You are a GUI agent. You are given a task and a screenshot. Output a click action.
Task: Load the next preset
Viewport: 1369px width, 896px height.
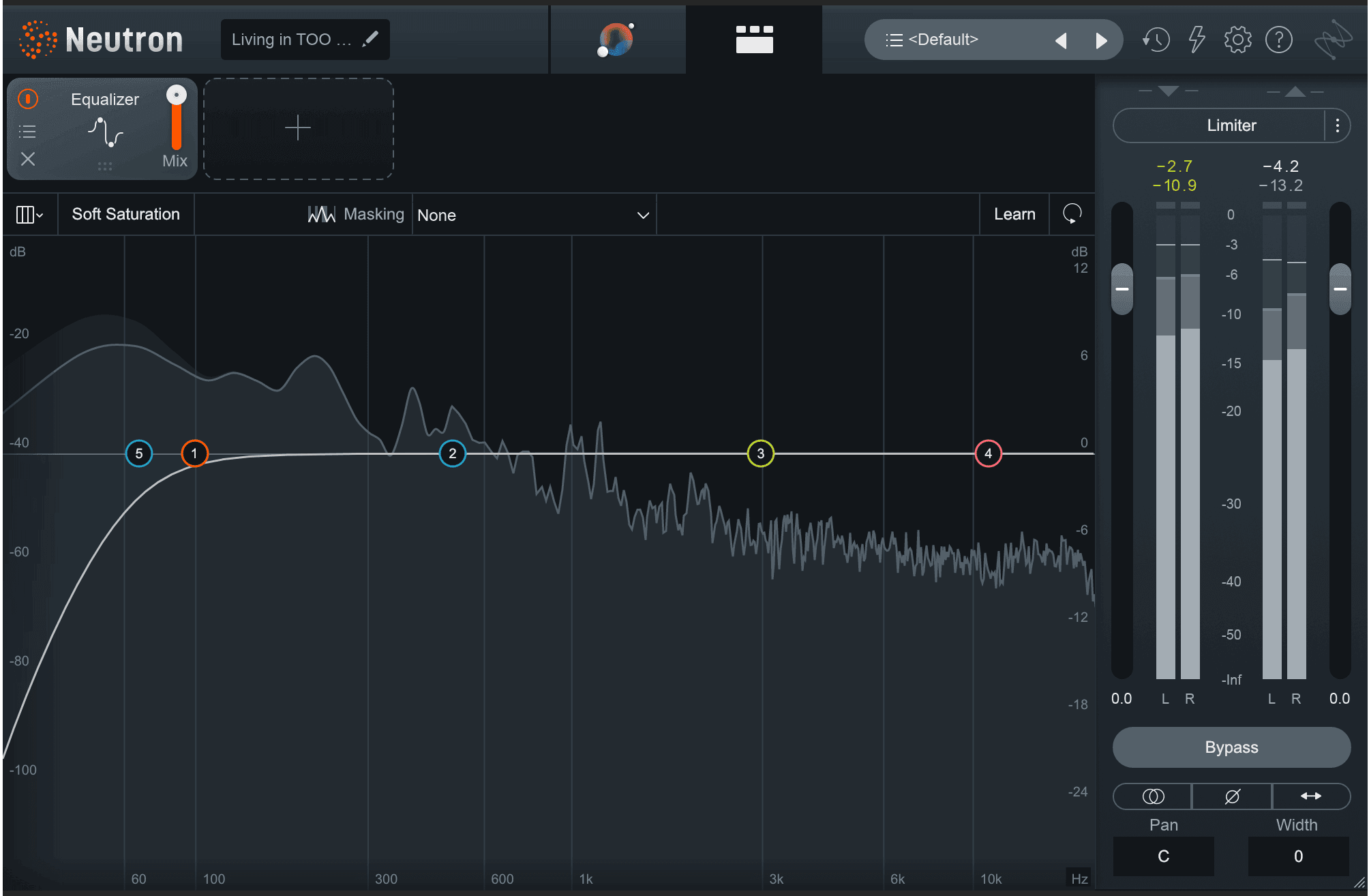1101,41
